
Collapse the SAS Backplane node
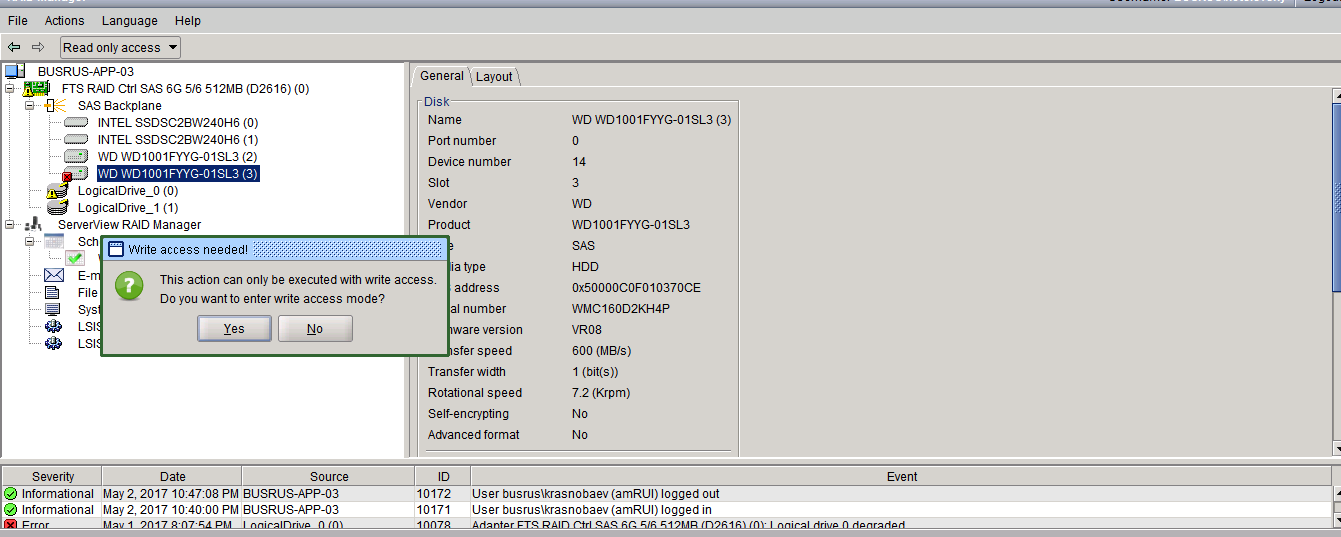(x=29, y=106)
